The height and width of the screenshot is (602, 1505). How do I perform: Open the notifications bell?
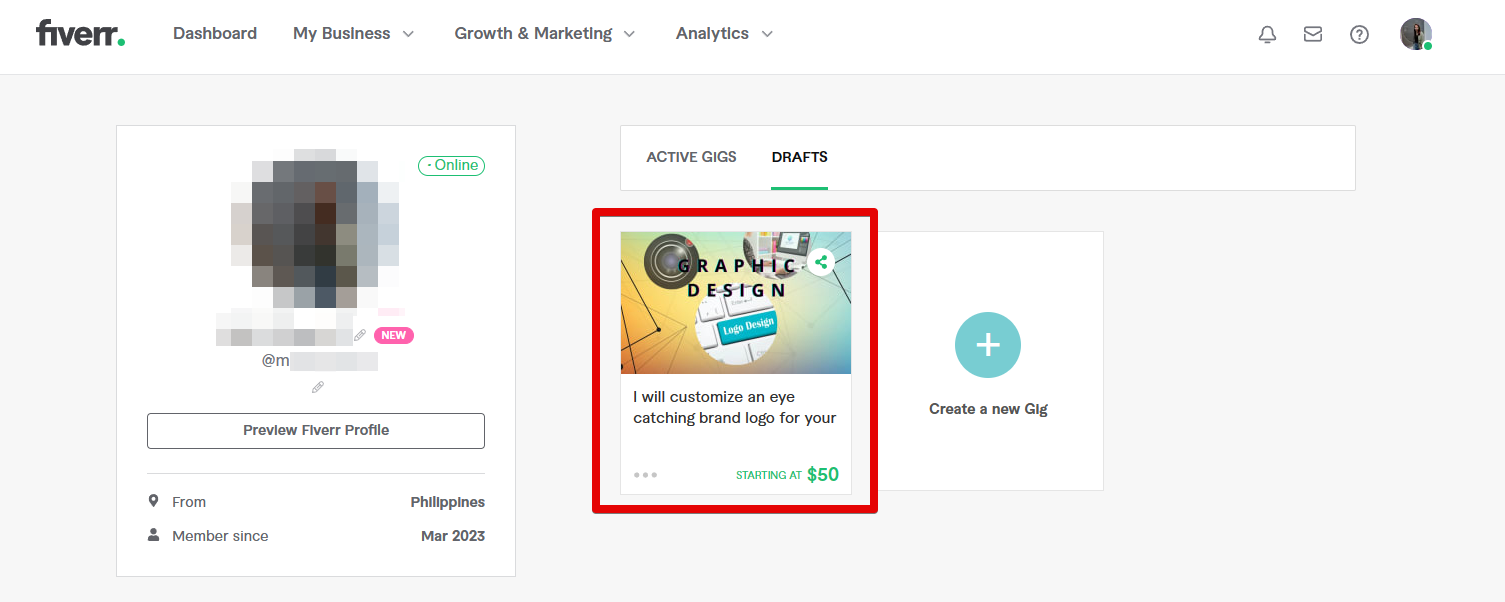click(x=1267, y=33)
